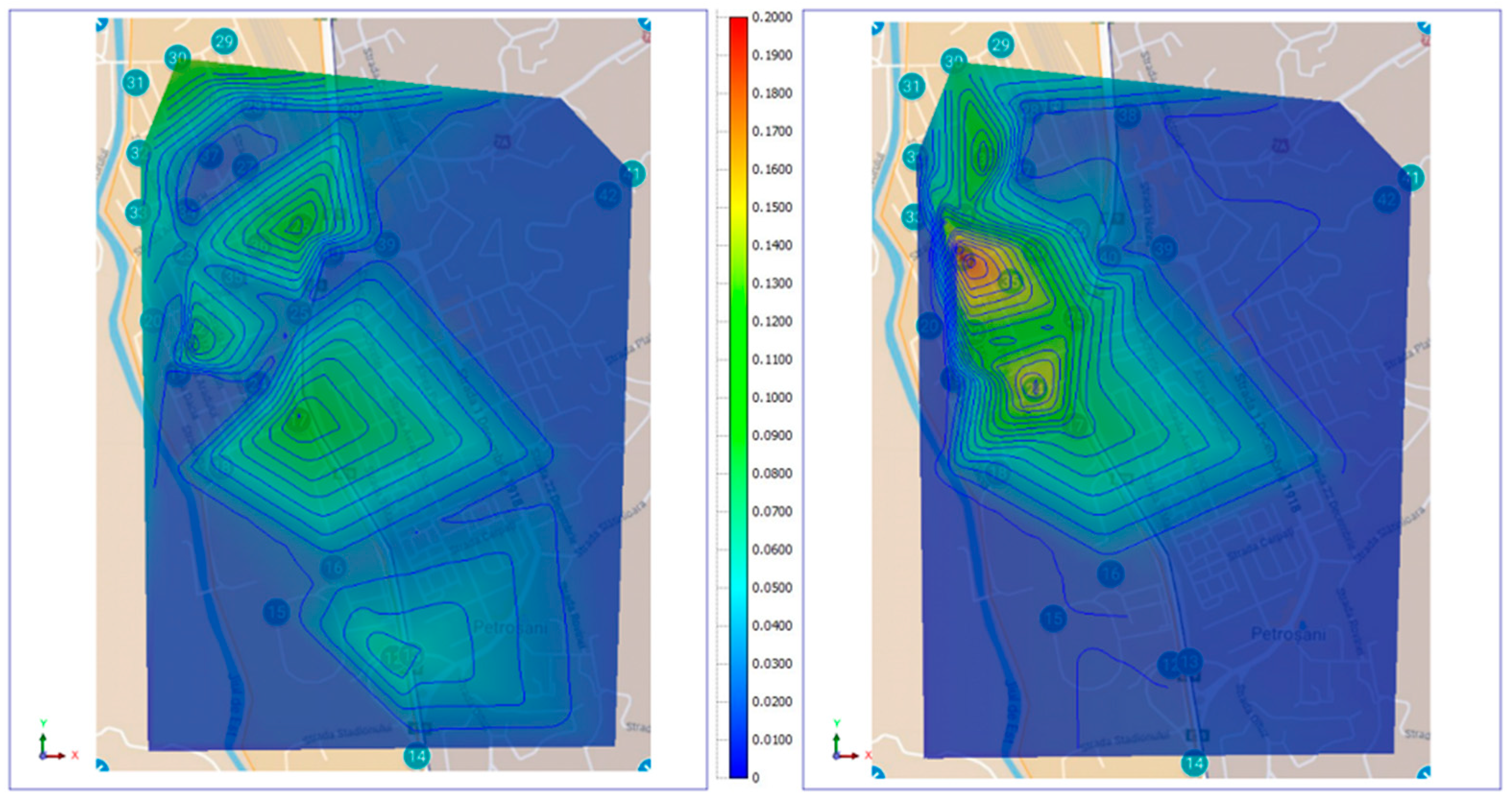The height and width of the screenshot is (801, 1512).
Task: Select marker 29 in right map
Action: click(1001, 45)
